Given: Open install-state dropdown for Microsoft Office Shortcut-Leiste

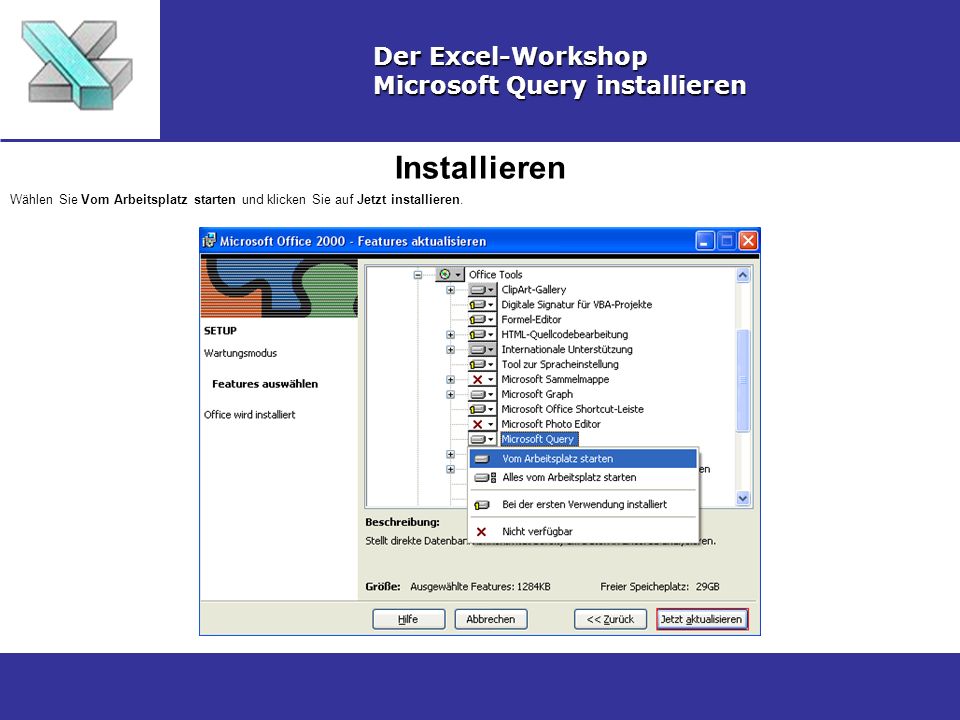Looking at the screenshot, I should click(x=482, y=409).
